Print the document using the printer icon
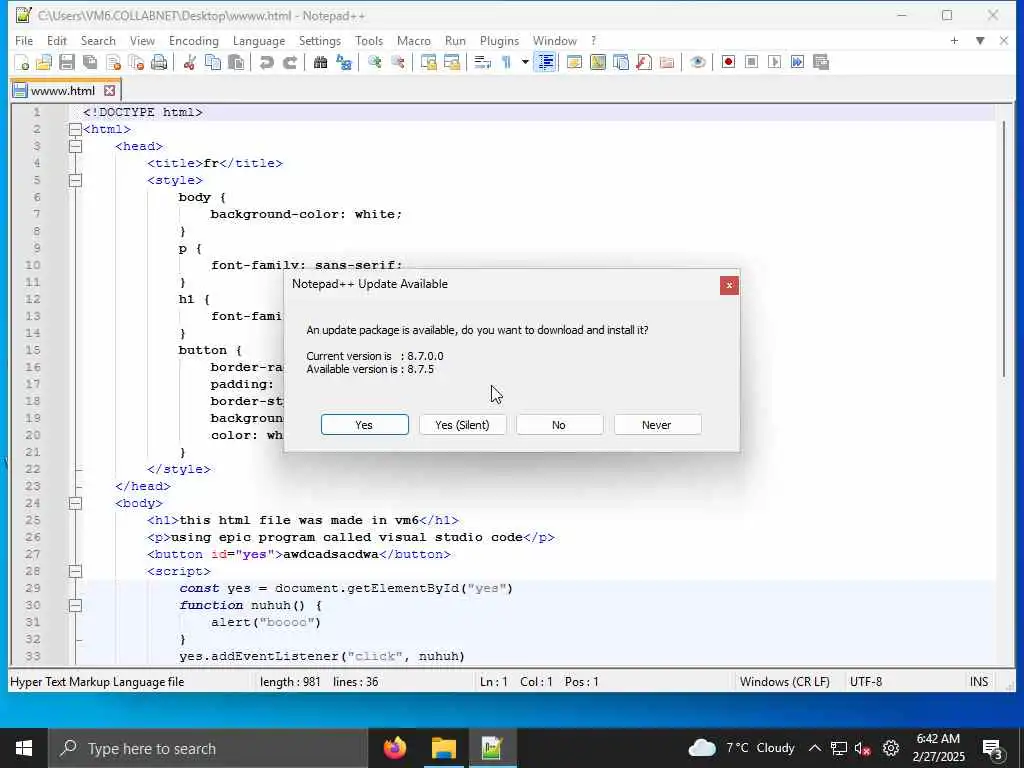The width and height of the screenshot is (1024, 768). 159,63
